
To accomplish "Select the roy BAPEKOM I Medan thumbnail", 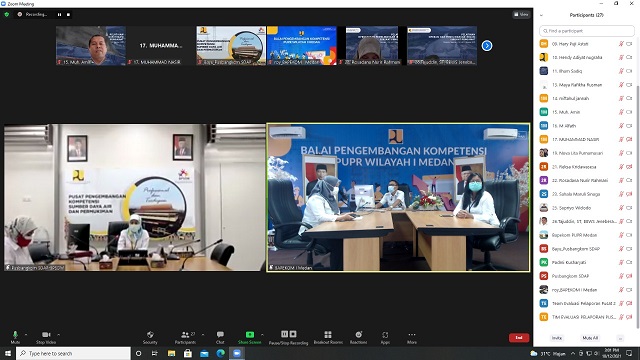I will coord(302,46).
